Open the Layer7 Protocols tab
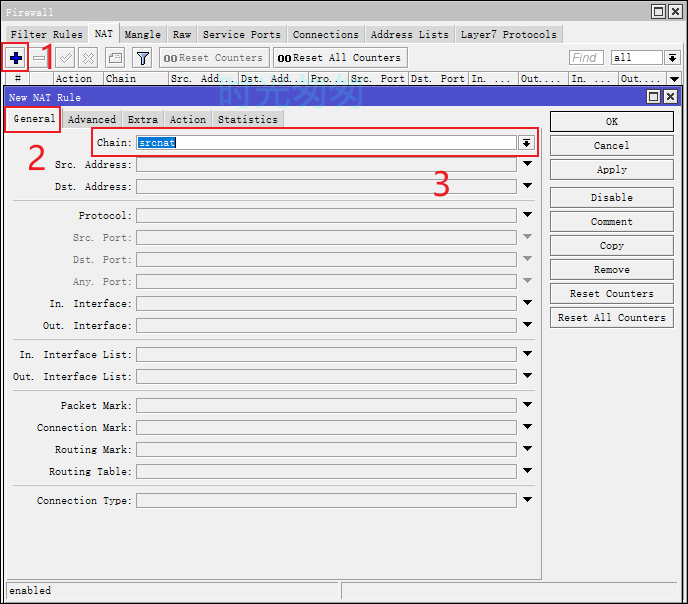Viewport: 688px width, 604px height. coord(509,34)
